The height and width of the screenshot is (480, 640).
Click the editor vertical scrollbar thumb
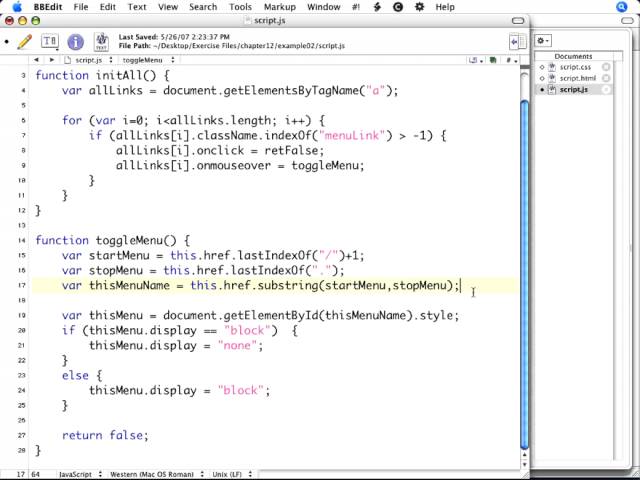[524, 273]
